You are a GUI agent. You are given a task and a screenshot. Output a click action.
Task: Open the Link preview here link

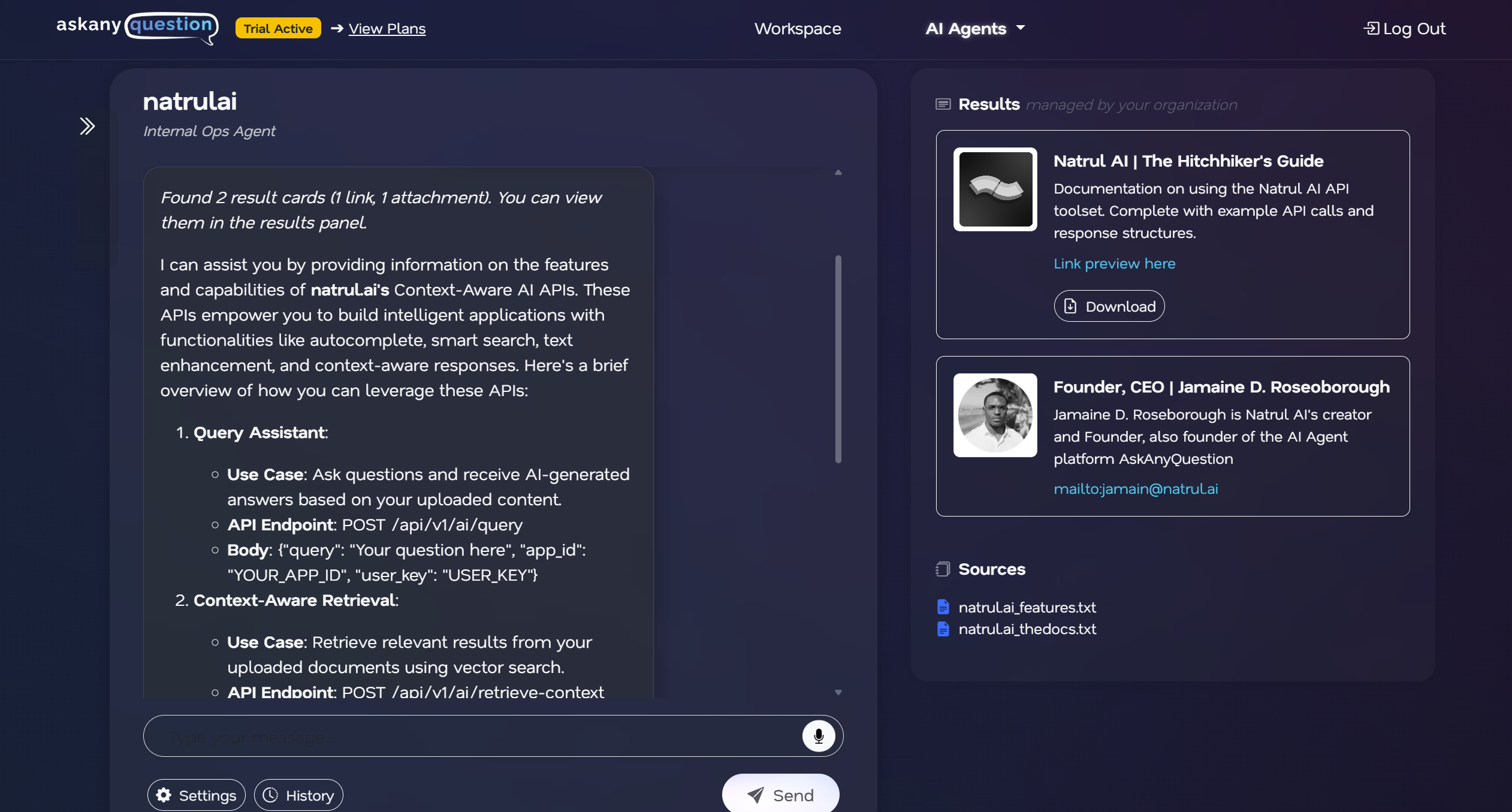[x=1115, y=264]
